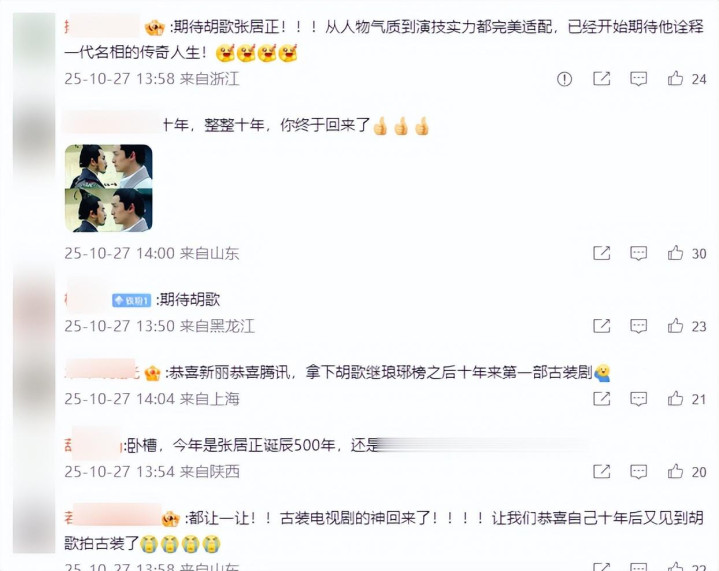Screen dimensions: 719x571
Task: Share the Shanghai comment about 琅琊榜
Action: pyautogui.click(x=601, y=399)
